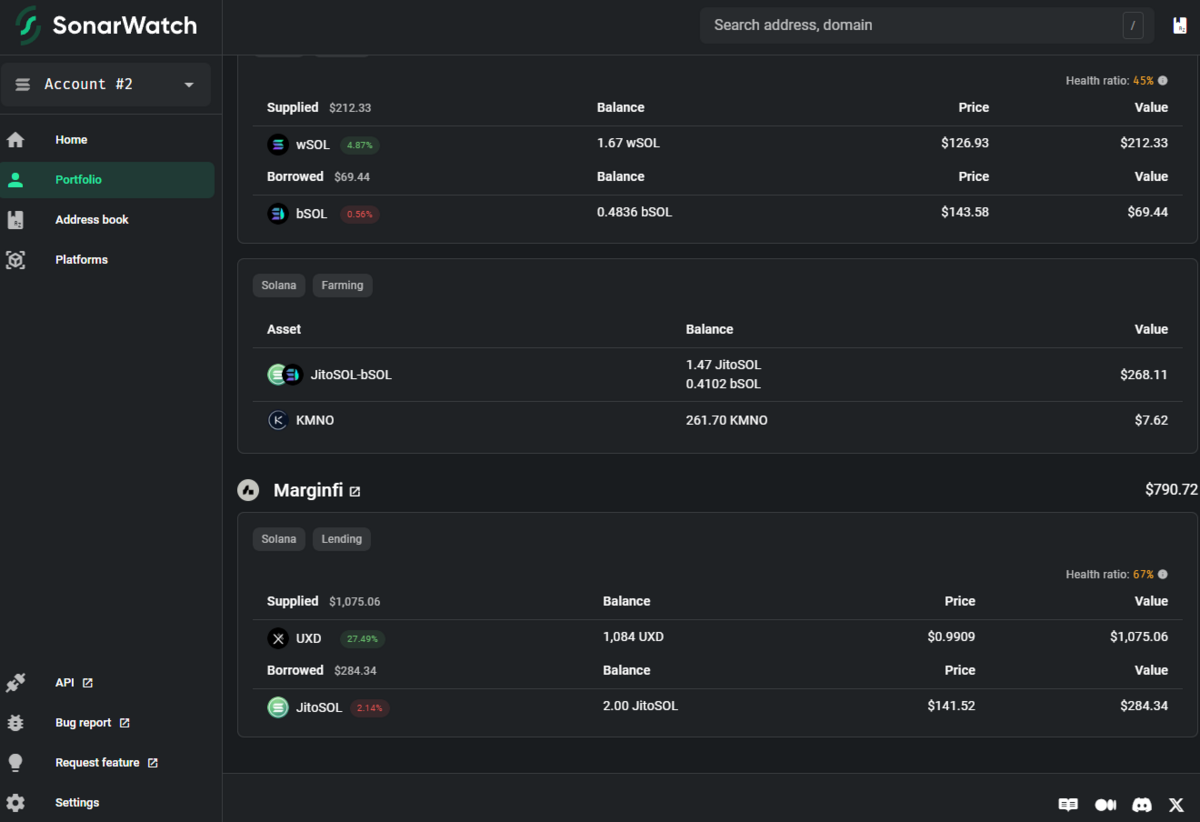Click the Request feature lightbulb icon
The height and width of the screenshot is (822, 1200).
coord(15,763)
